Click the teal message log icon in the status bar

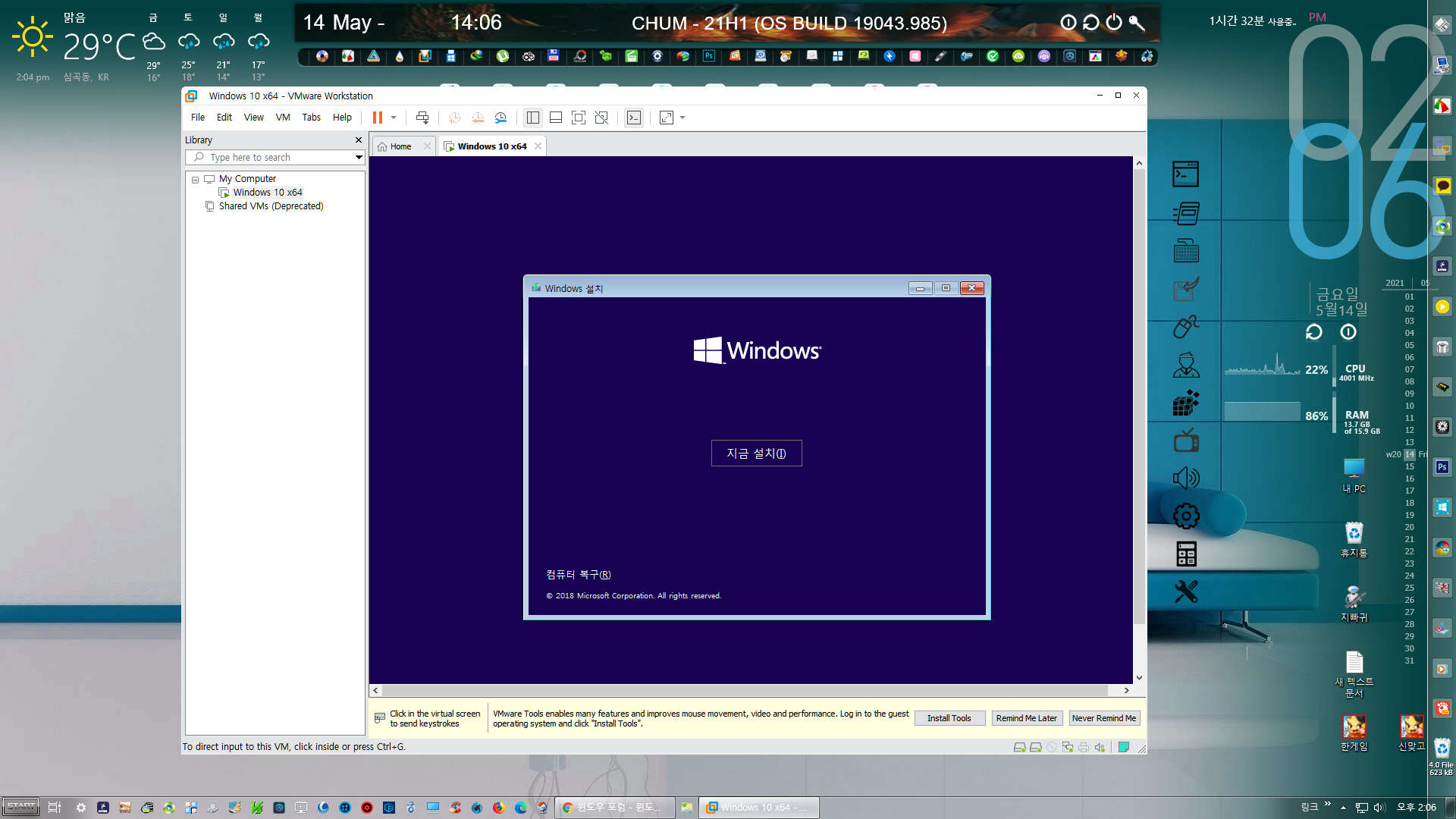(1124, 748)
